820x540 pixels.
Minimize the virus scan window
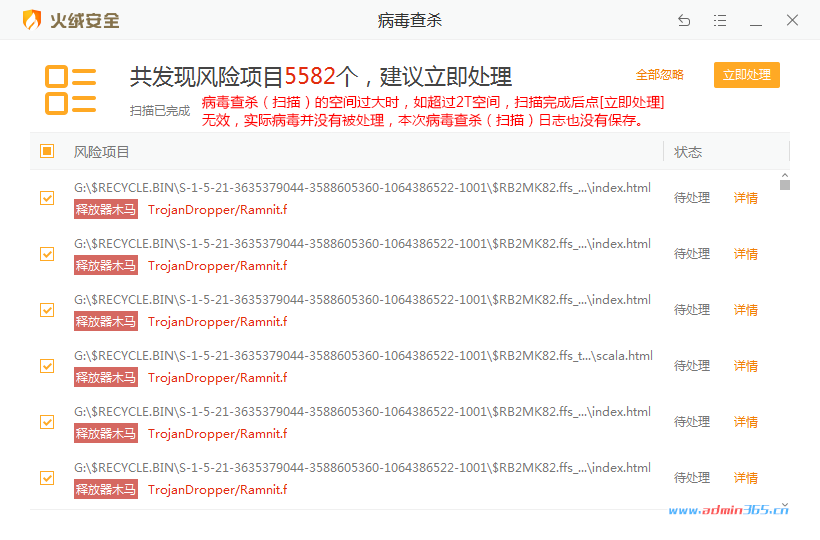pyautogui.click(x=756, y=25)
